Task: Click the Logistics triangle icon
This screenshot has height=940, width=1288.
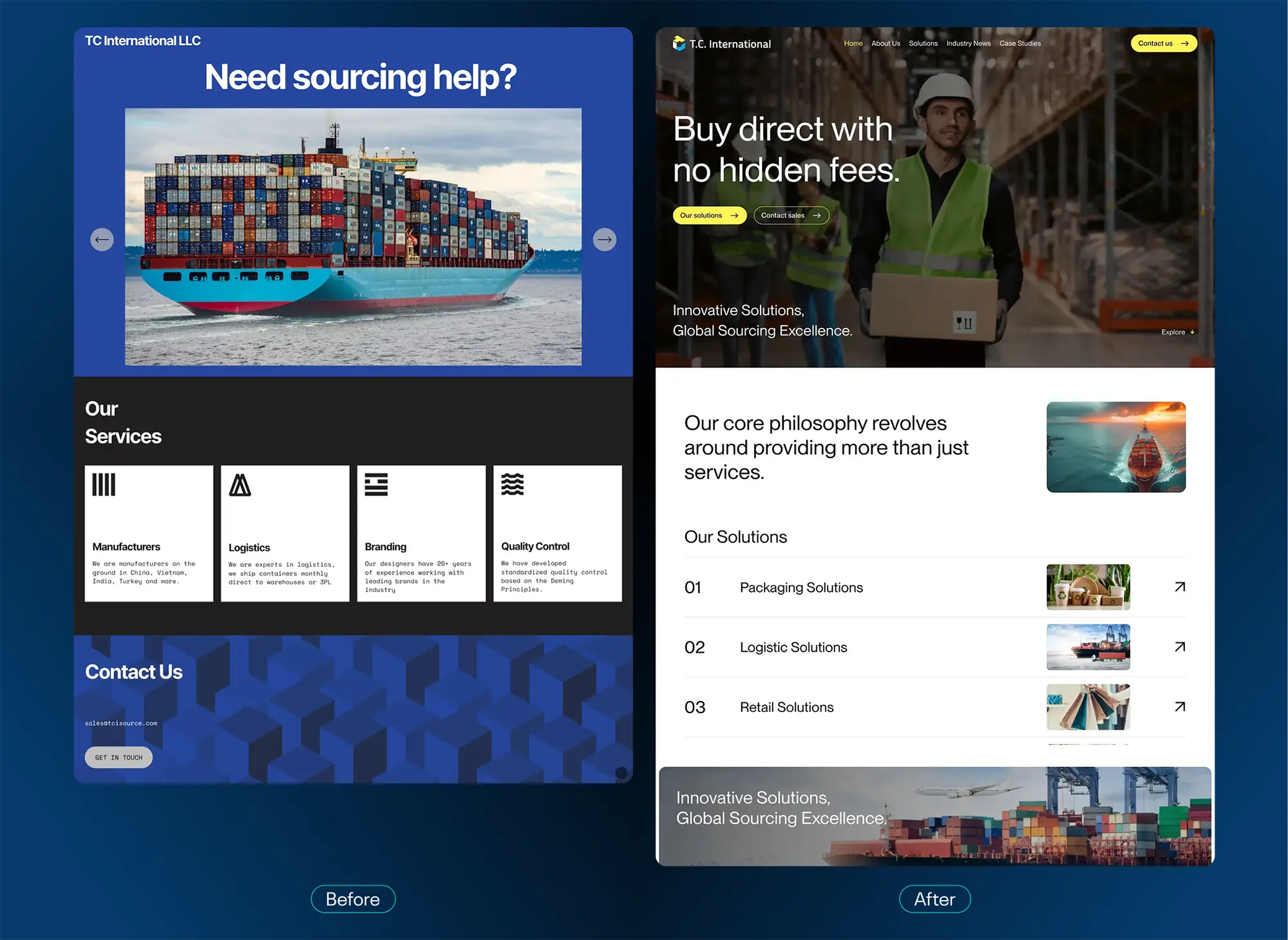Action: (240, 485)
